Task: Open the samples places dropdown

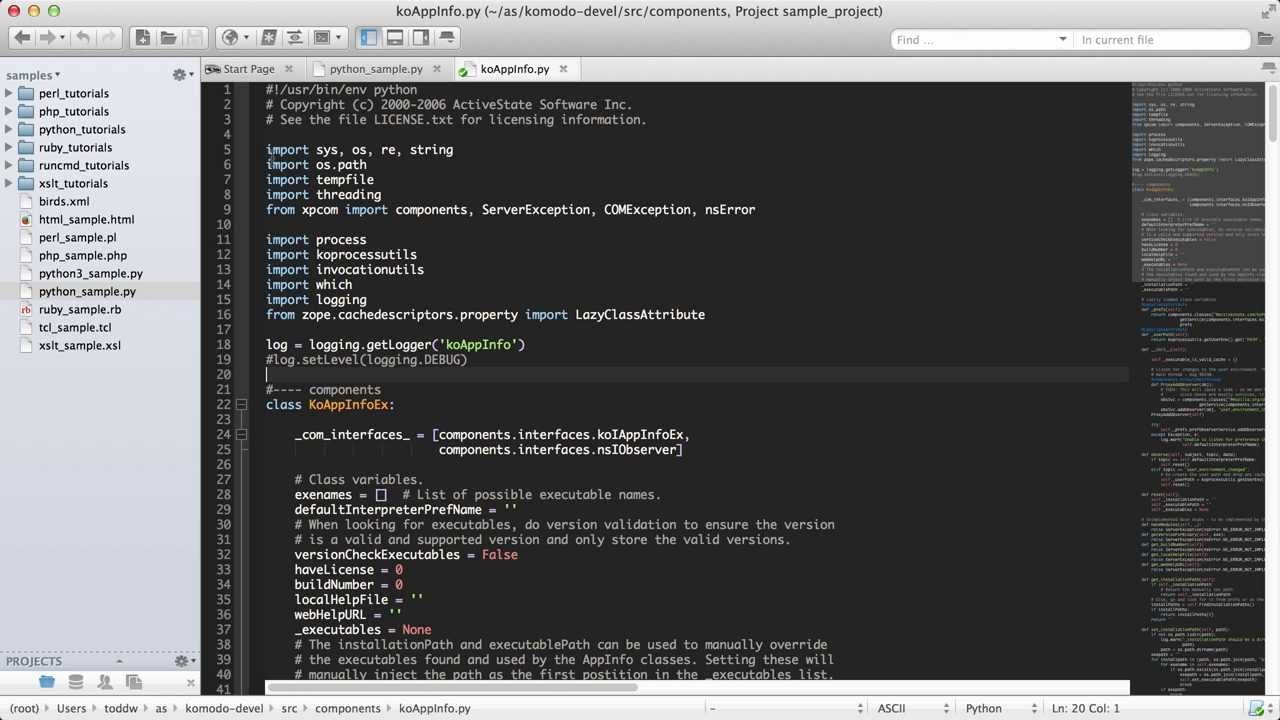Action: tap(33, 75)
